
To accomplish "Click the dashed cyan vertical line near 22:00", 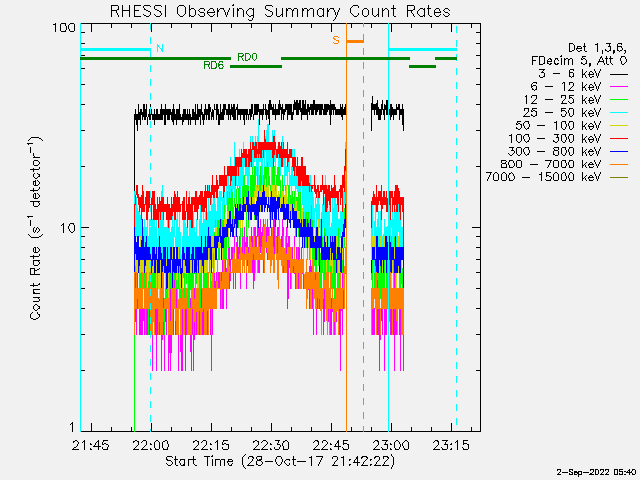I will tap(151, 227).
